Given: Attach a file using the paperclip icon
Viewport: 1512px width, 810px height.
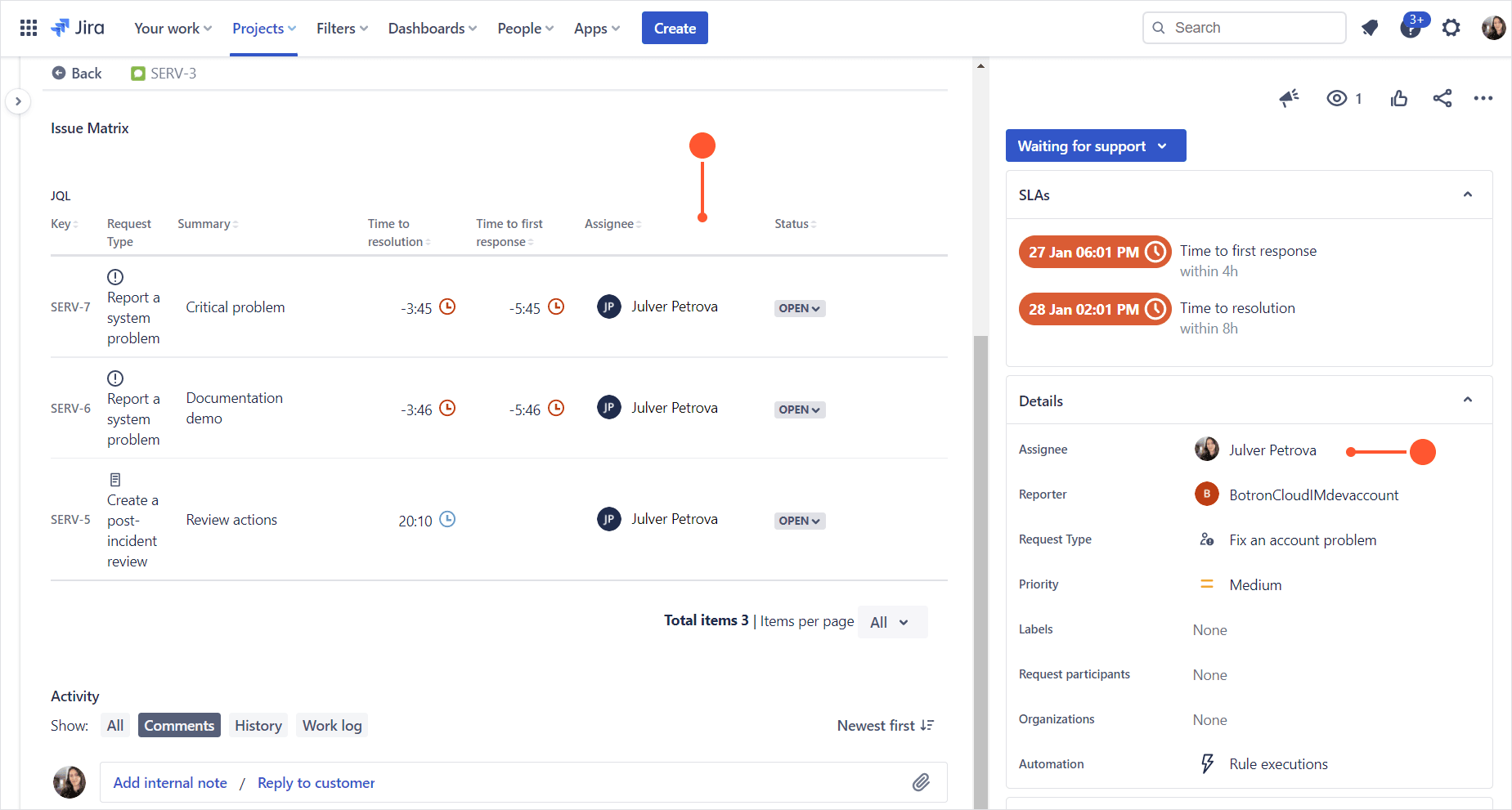Looking at the screenshot, I should pyautogui.click(x=921, y=782).
